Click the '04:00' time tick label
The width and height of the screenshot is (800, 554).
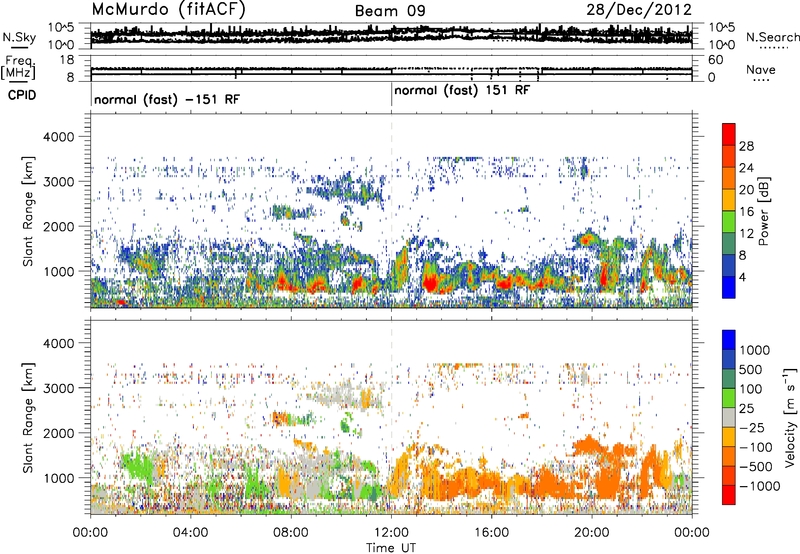(191, 533)
